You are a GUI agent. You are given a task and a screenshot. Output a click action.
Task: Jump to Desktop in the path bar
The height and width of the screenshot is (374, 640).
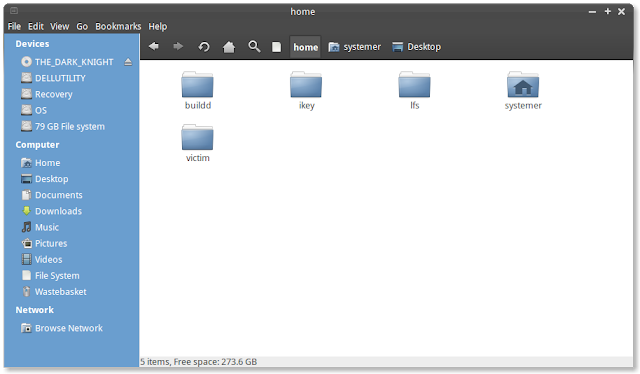pyautogui.click(x=416, y=47)
